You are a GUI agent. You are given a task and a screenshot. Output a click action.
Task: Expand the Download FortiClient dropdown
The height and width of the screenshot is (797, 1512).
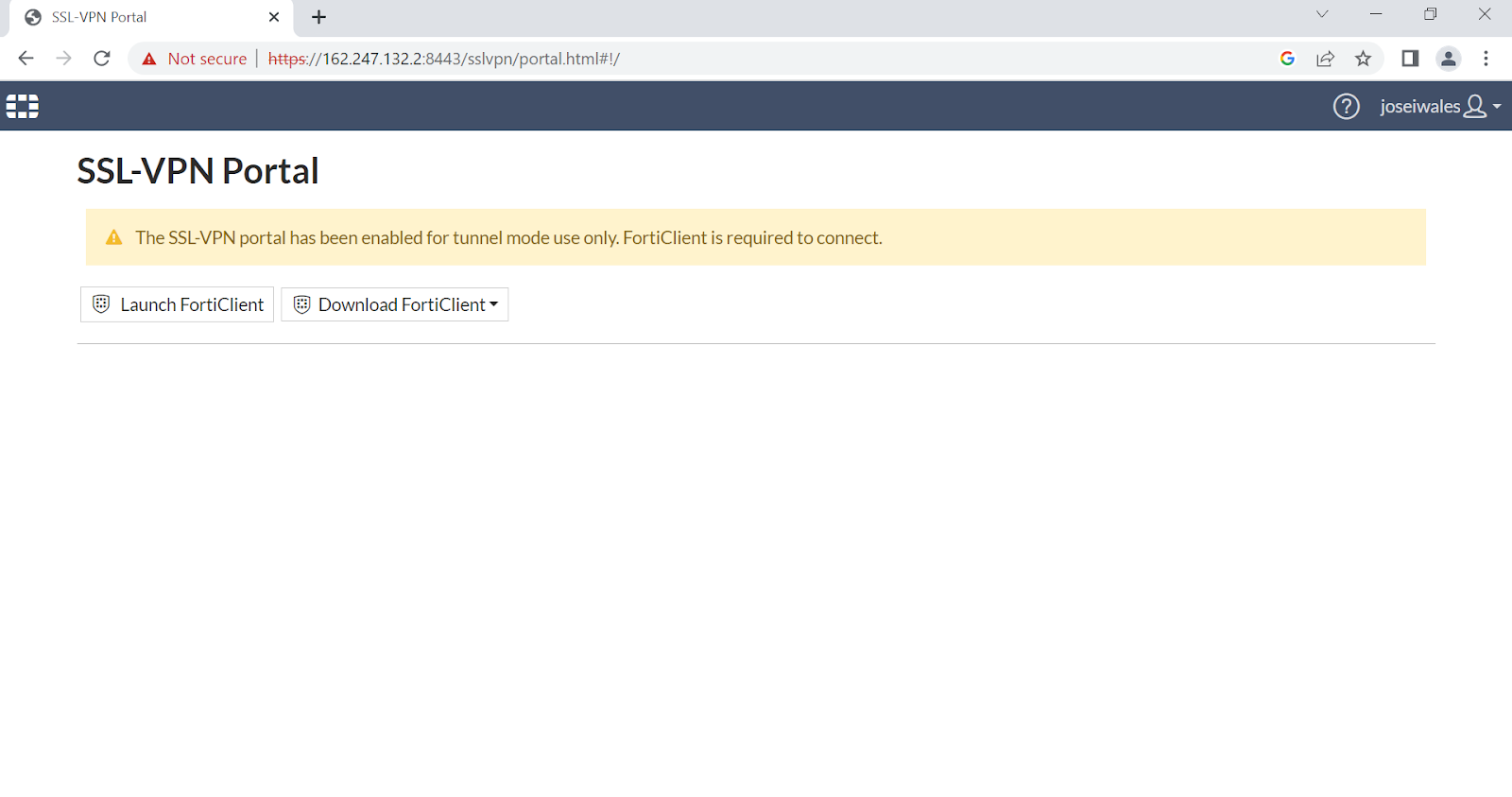(x=395, y=304)
